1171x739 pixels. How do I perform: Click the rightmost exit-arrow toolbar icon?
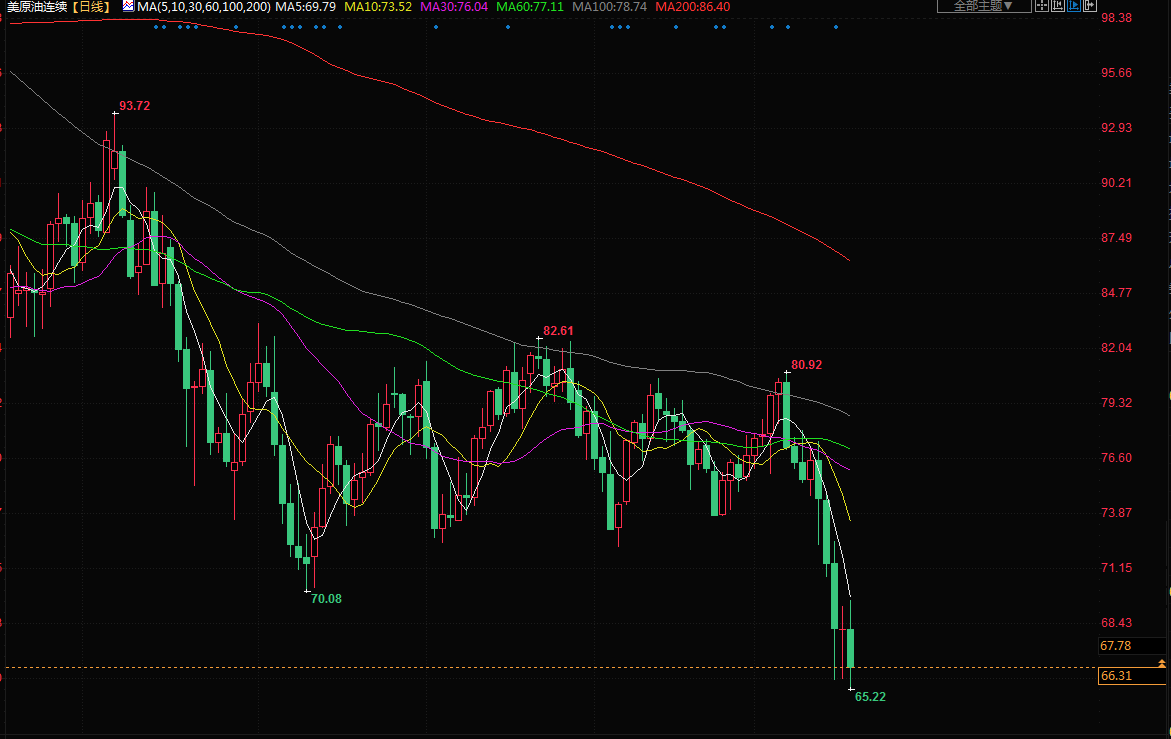tap(1091, 6)
